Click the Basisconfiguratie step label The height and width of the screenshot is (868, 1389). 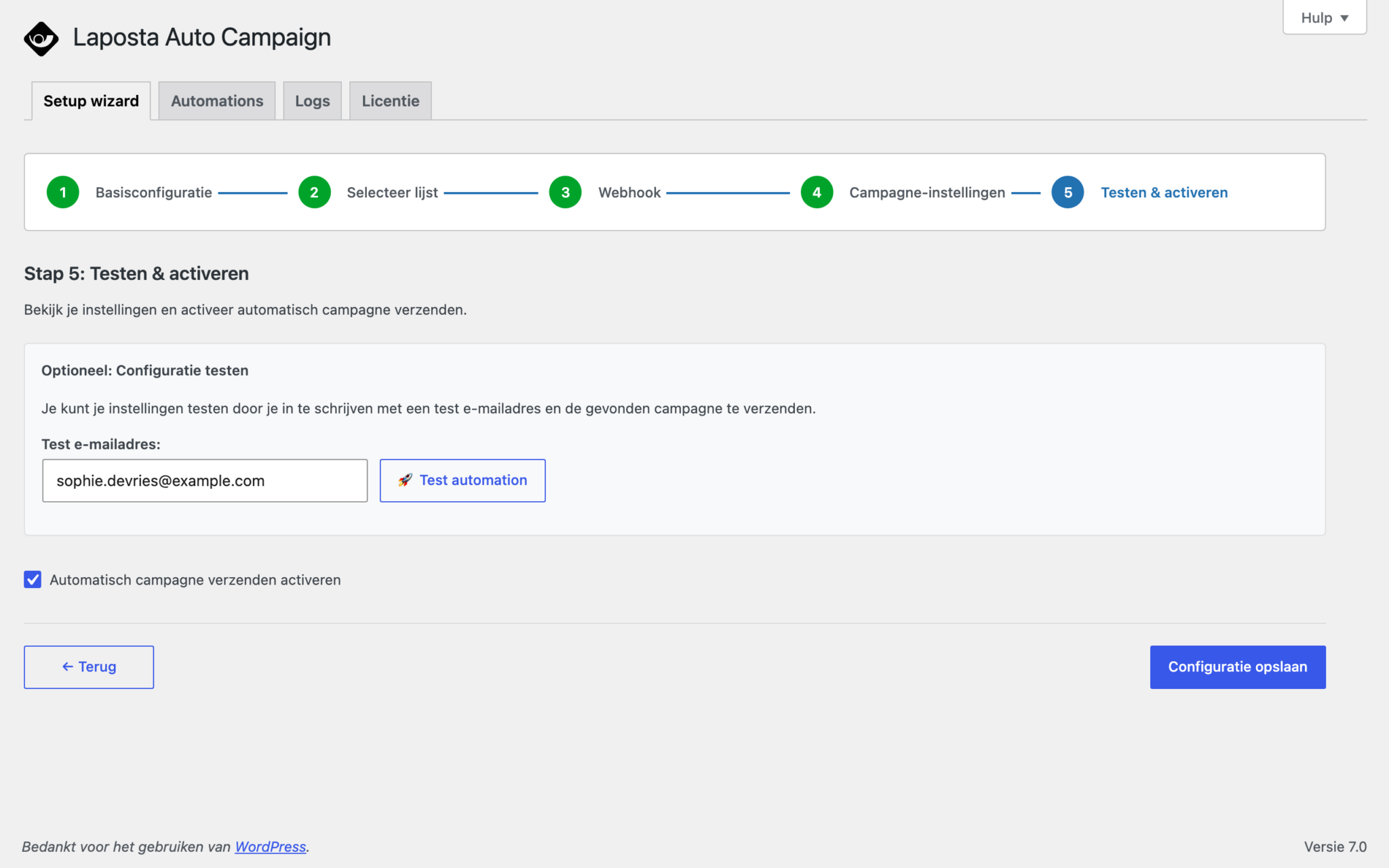tap(154, 193)
